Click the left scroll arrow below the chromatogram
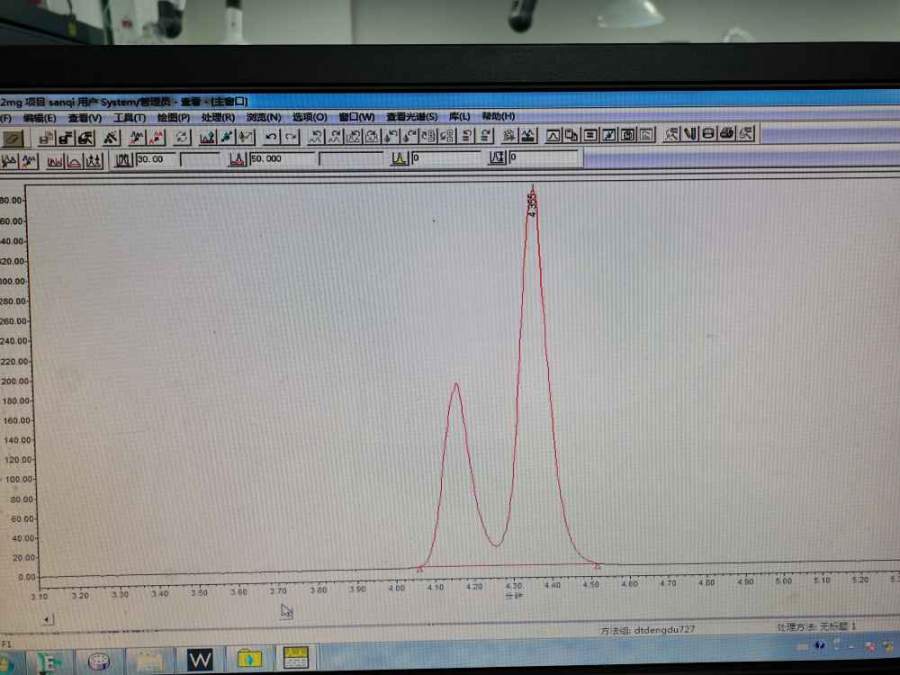Viewport: 900px width, 675px height. pos(47,619)
